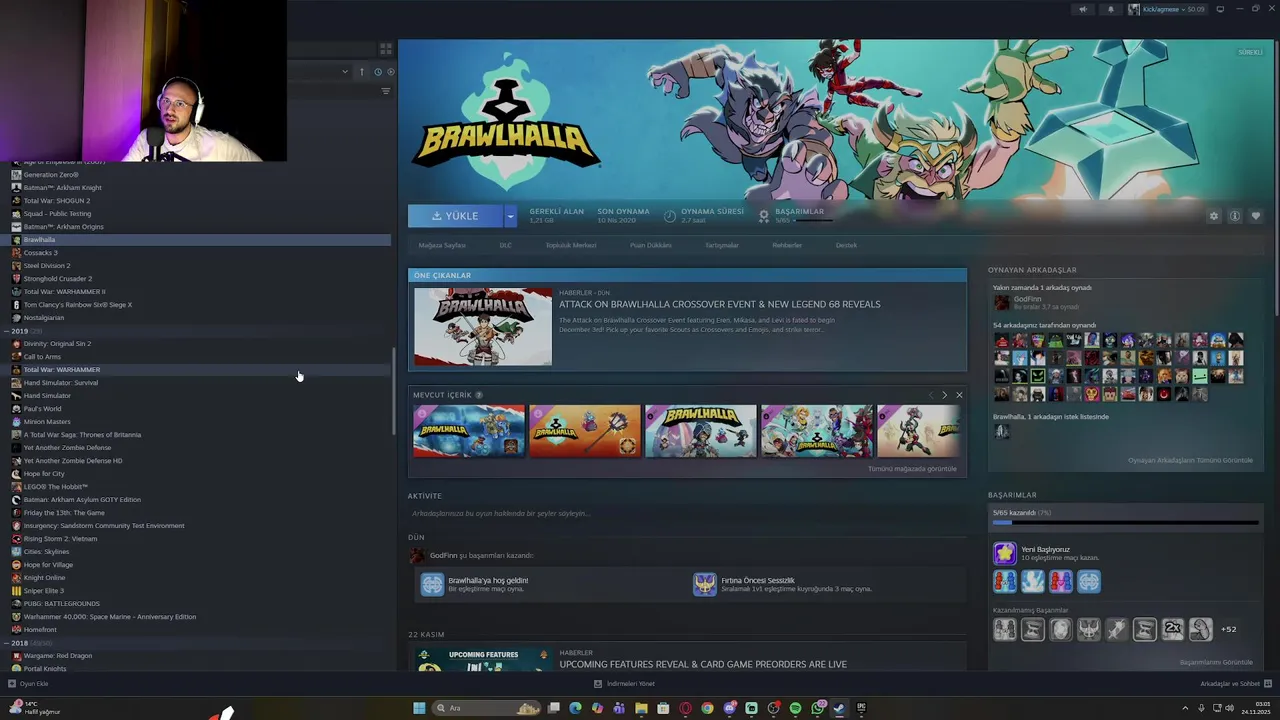Open the game settings gear icon

(x=1214, y=216)
